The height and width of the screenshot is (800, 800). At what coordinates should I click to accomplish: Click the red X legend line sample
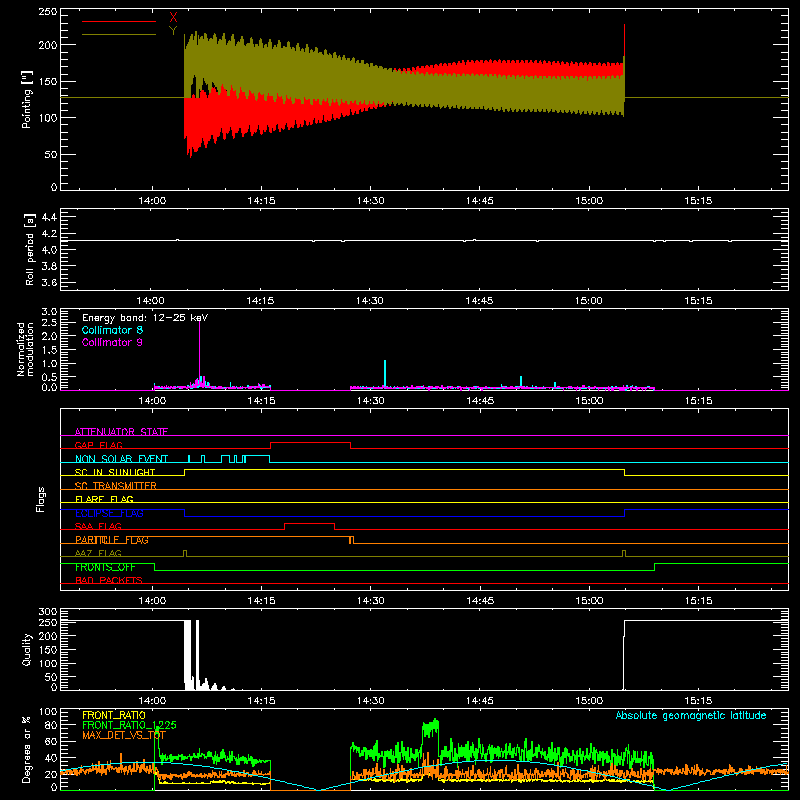pos(119,21)
